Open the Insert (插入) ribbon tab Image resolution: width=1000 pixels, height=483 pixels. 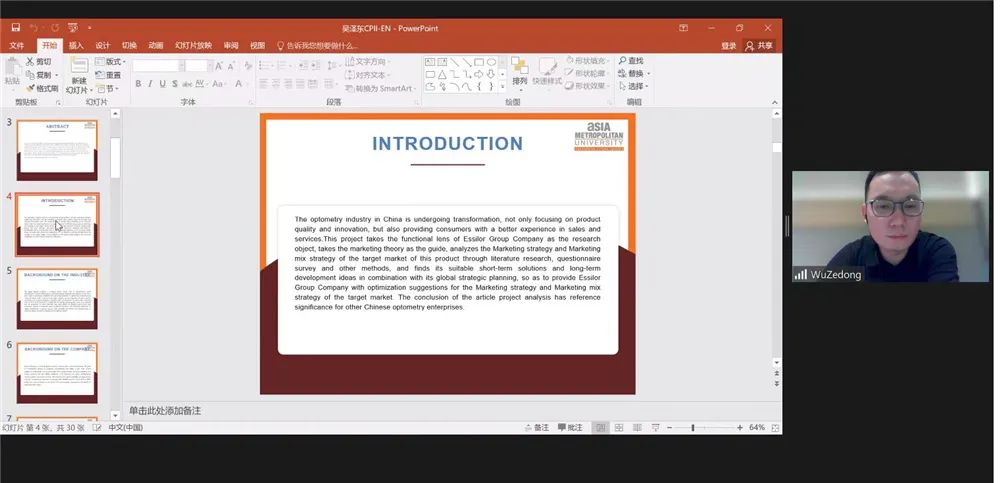tap(76, 45)
